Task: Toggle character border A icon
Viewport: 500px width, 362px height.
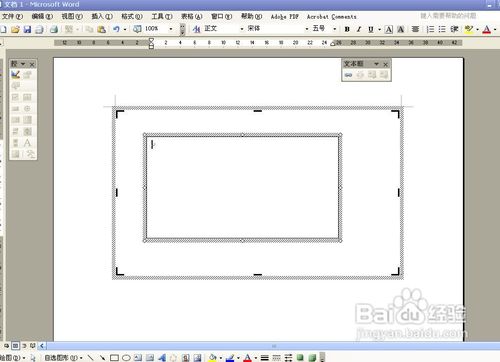Action: coord(389,29)
